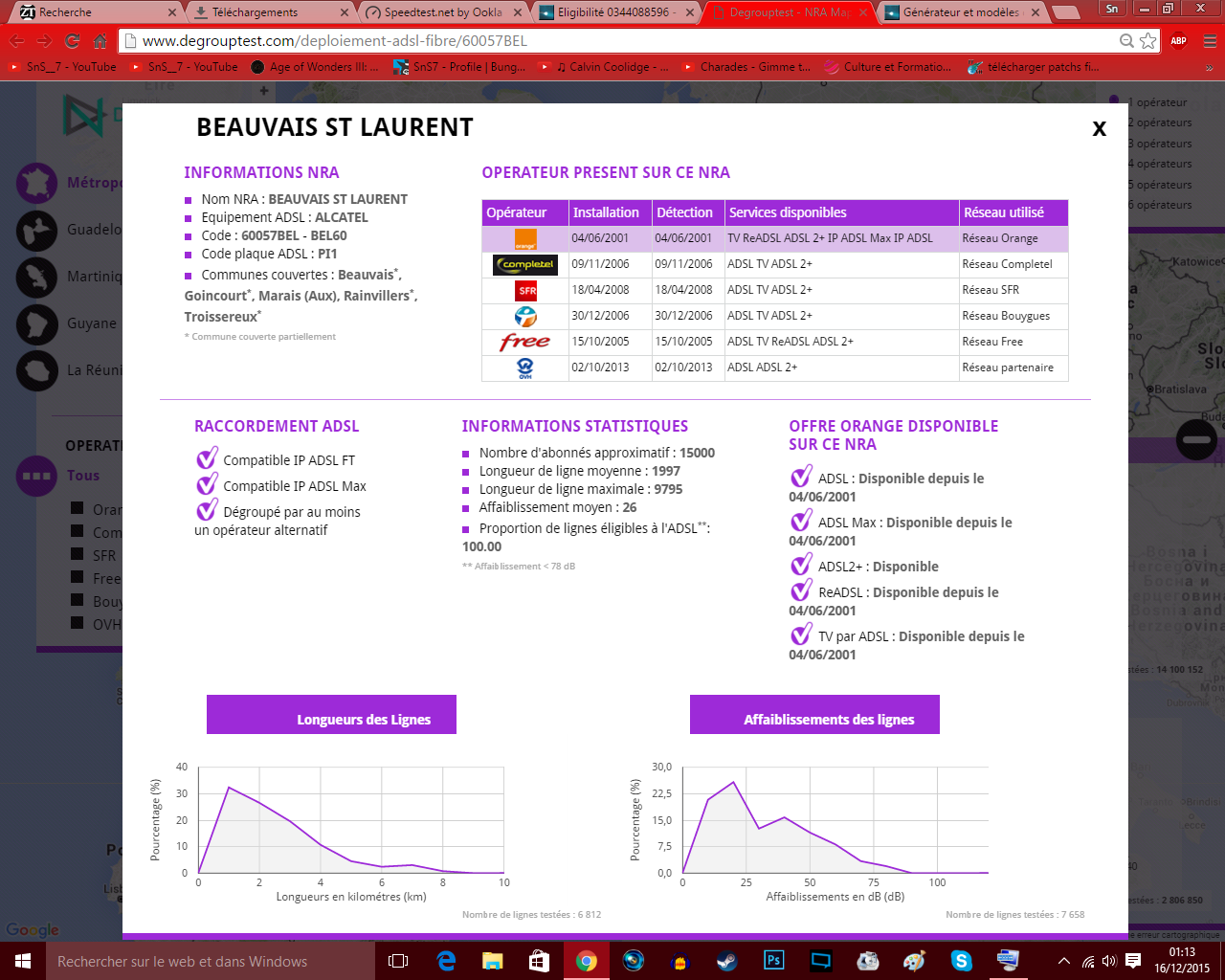This screenshot has width=1225, height=980.
Task: Open the Windows Start menu
Action: coord(23,961)
